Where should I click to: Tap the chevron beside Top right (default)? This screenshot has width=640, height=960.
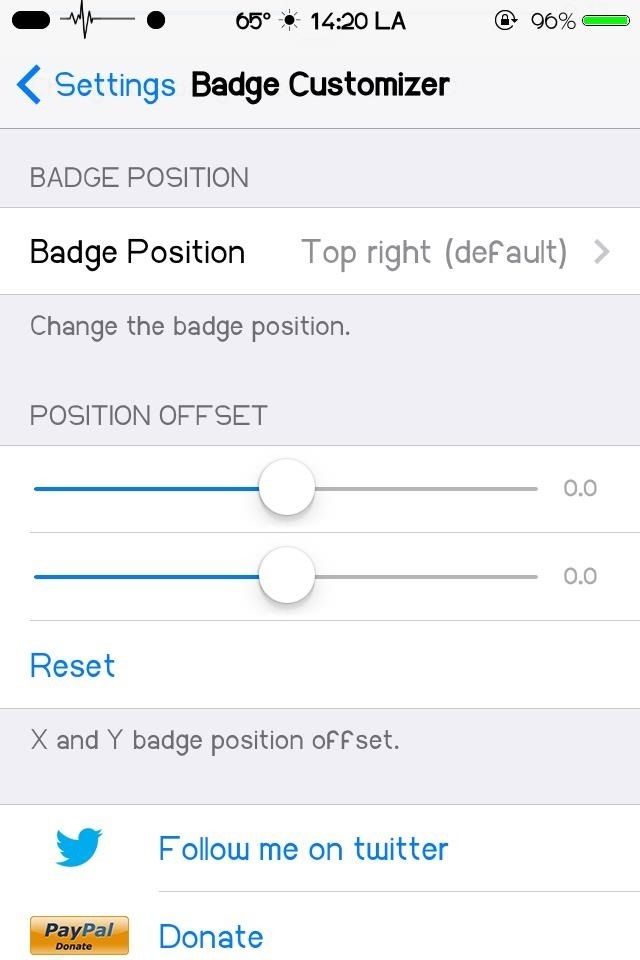601,252
